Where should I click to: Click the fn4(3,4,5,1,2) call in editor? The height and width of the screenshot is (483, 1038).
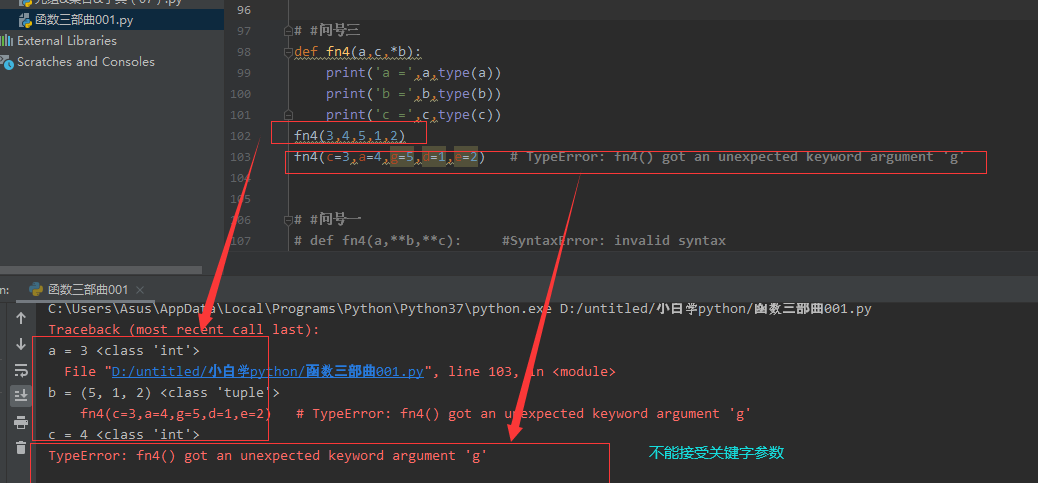pyautogui.click(x=350, y=136)
